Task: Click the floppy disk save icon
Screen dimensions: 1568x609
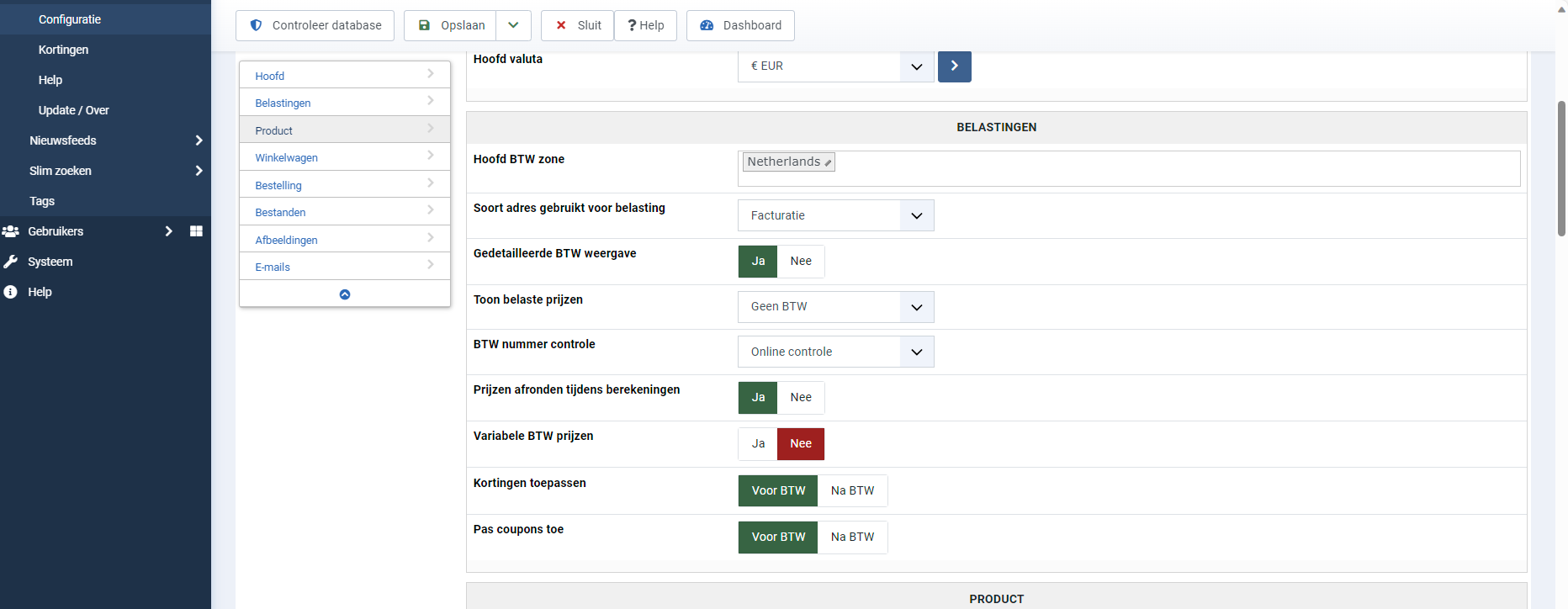Action: (425, 25)
